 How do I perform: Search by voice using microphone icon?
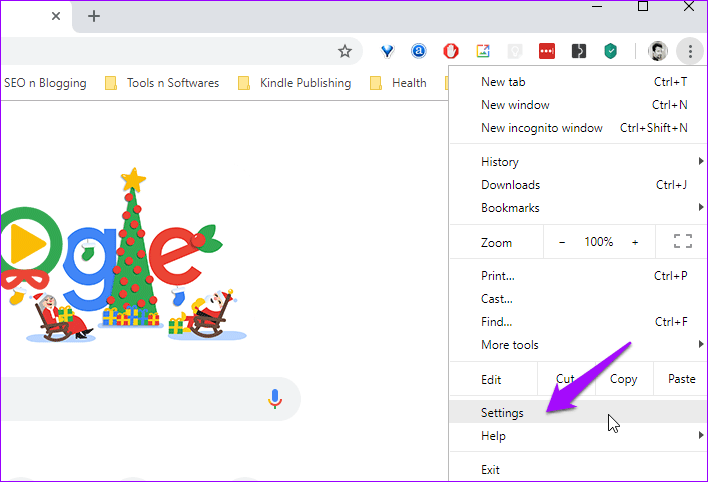(275, 399)
